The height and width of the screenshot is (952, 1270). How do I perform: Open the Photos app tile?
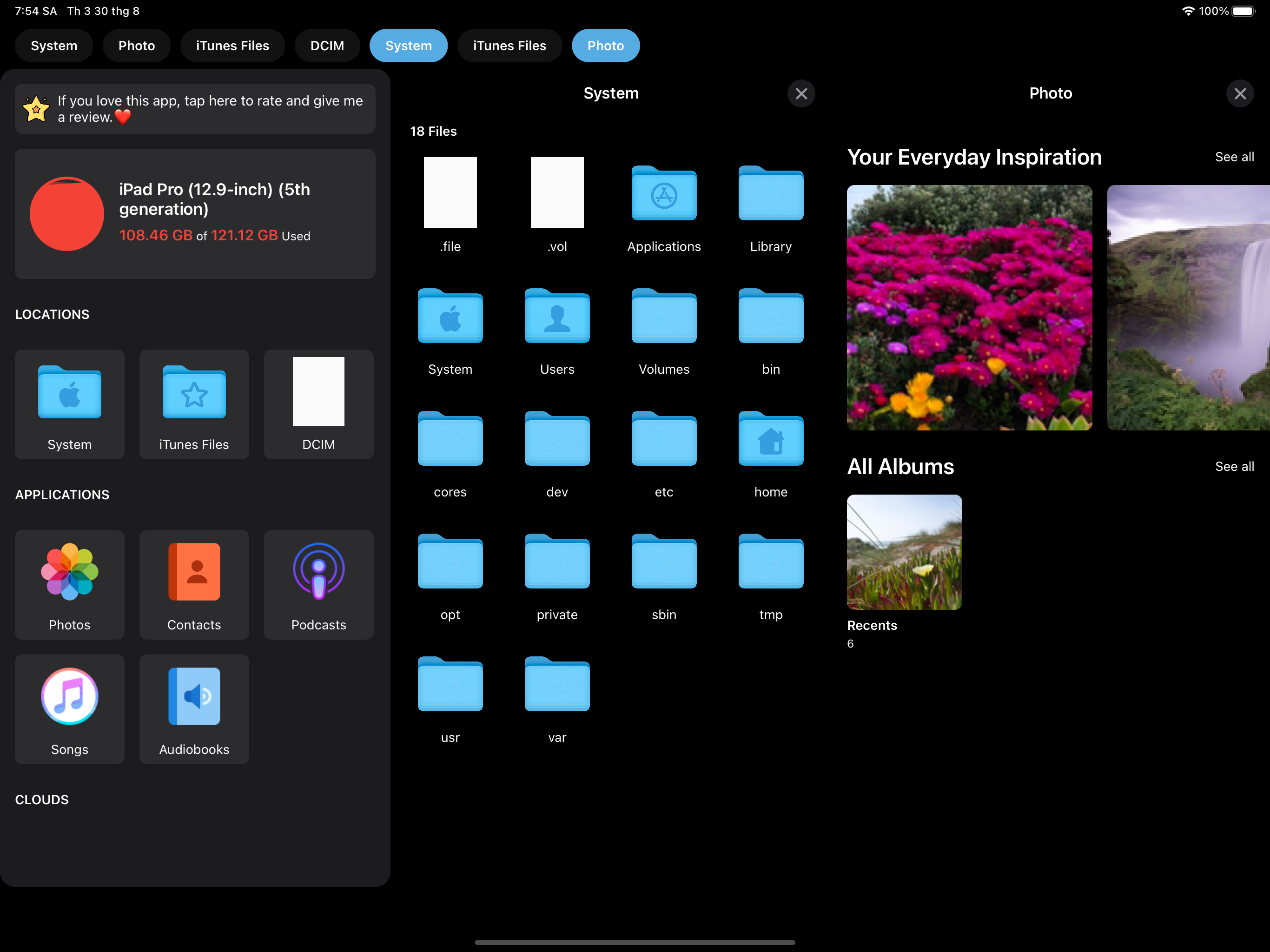69,584
